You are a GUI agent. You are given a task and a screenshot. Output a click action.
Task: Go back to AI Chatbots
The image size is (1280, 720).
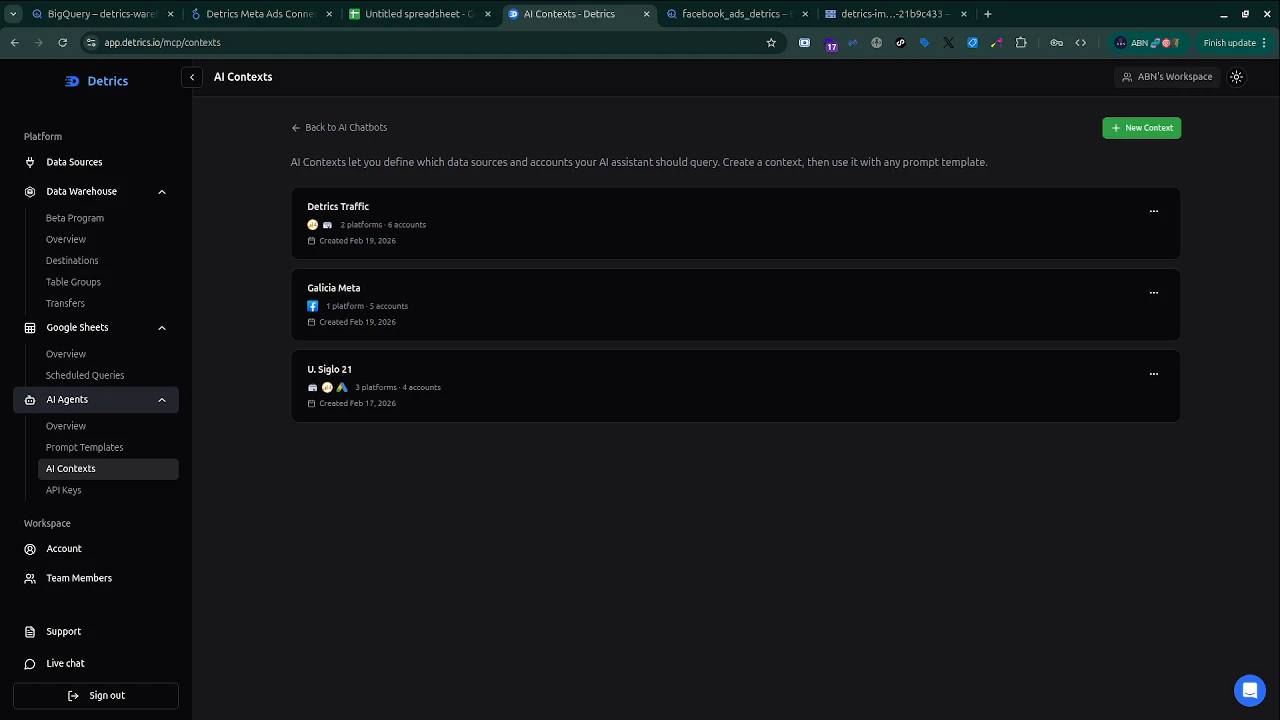tap(339, 128)
